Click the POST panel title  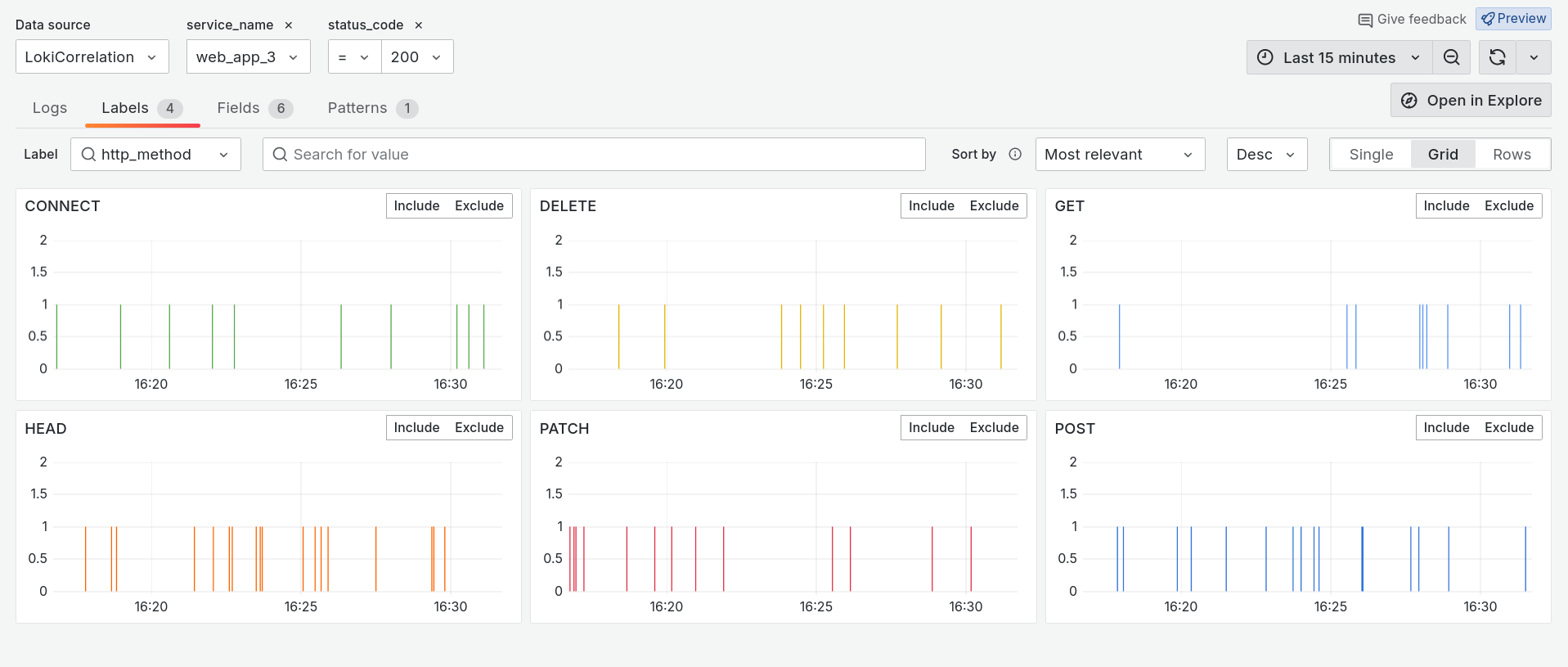[1075, 429]
